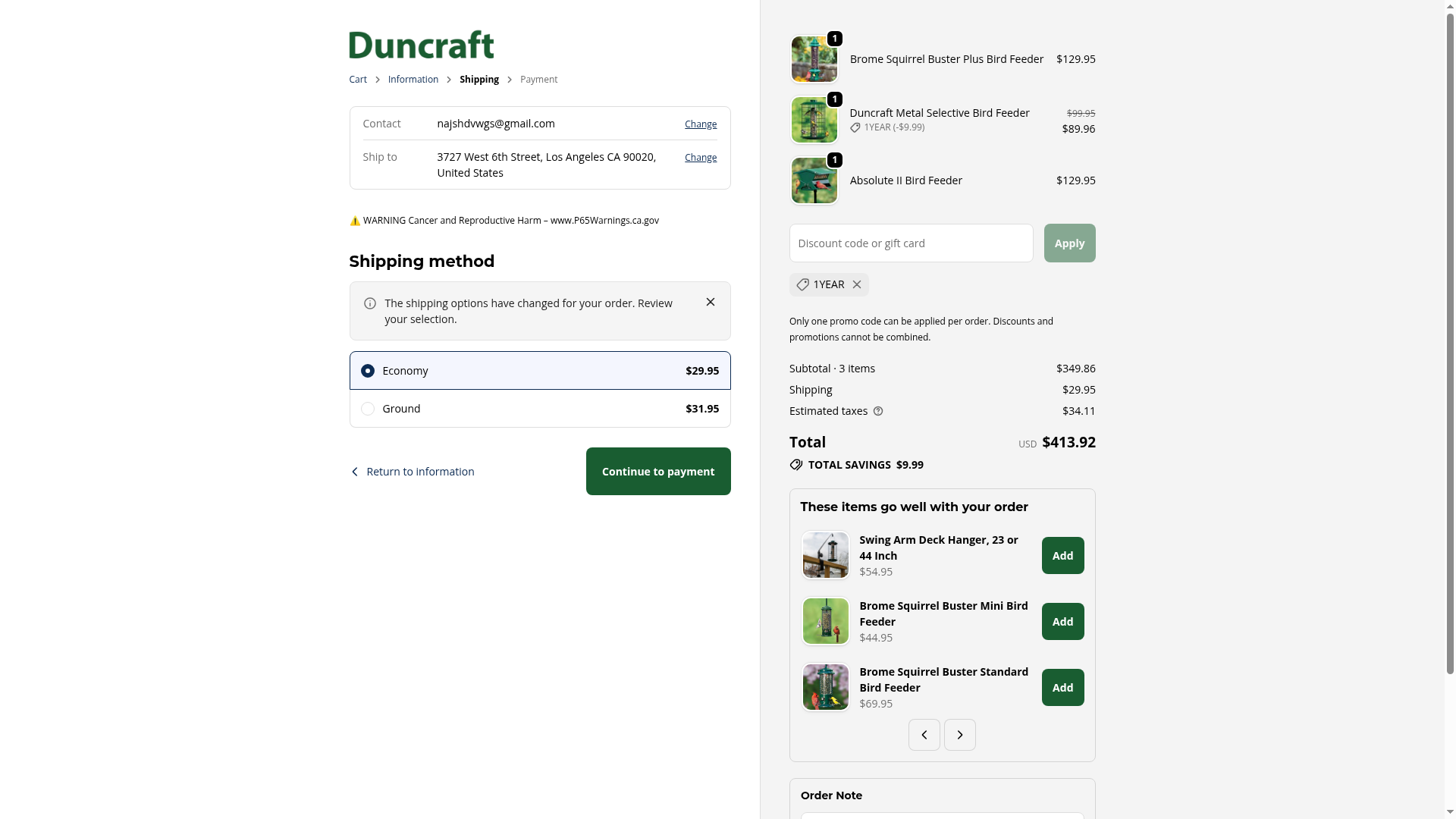
Task: Select the Ground shipping option
Action: 540,409
